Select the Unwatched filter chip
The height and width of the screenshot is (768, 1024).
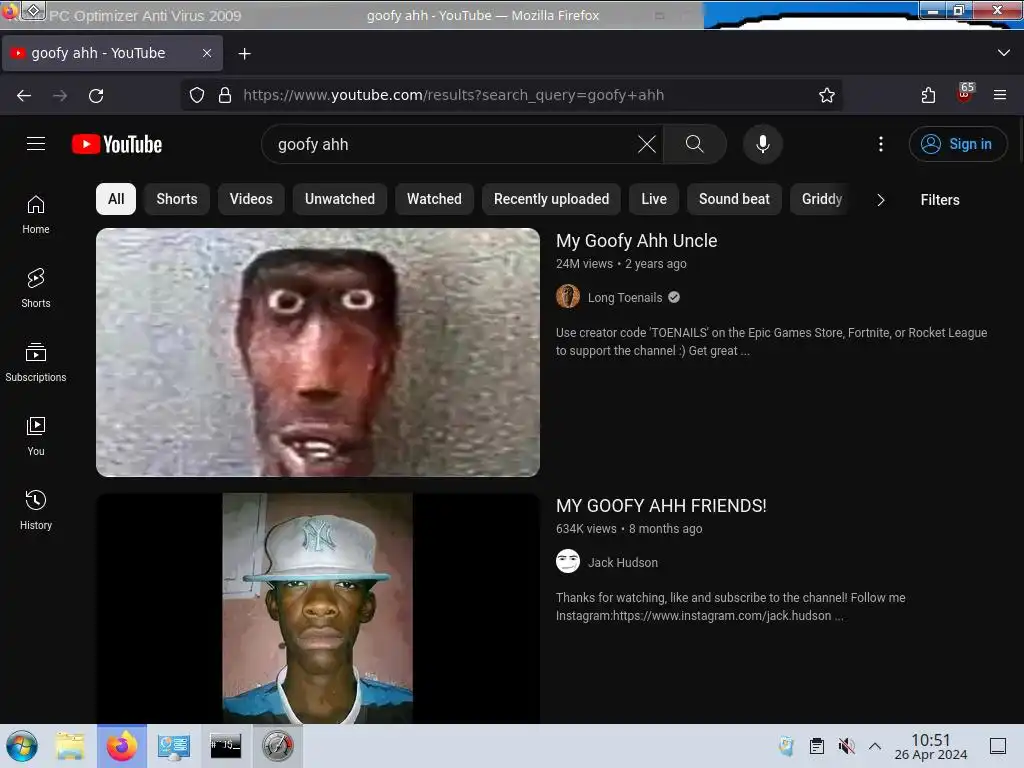click(x=340, y=199)
